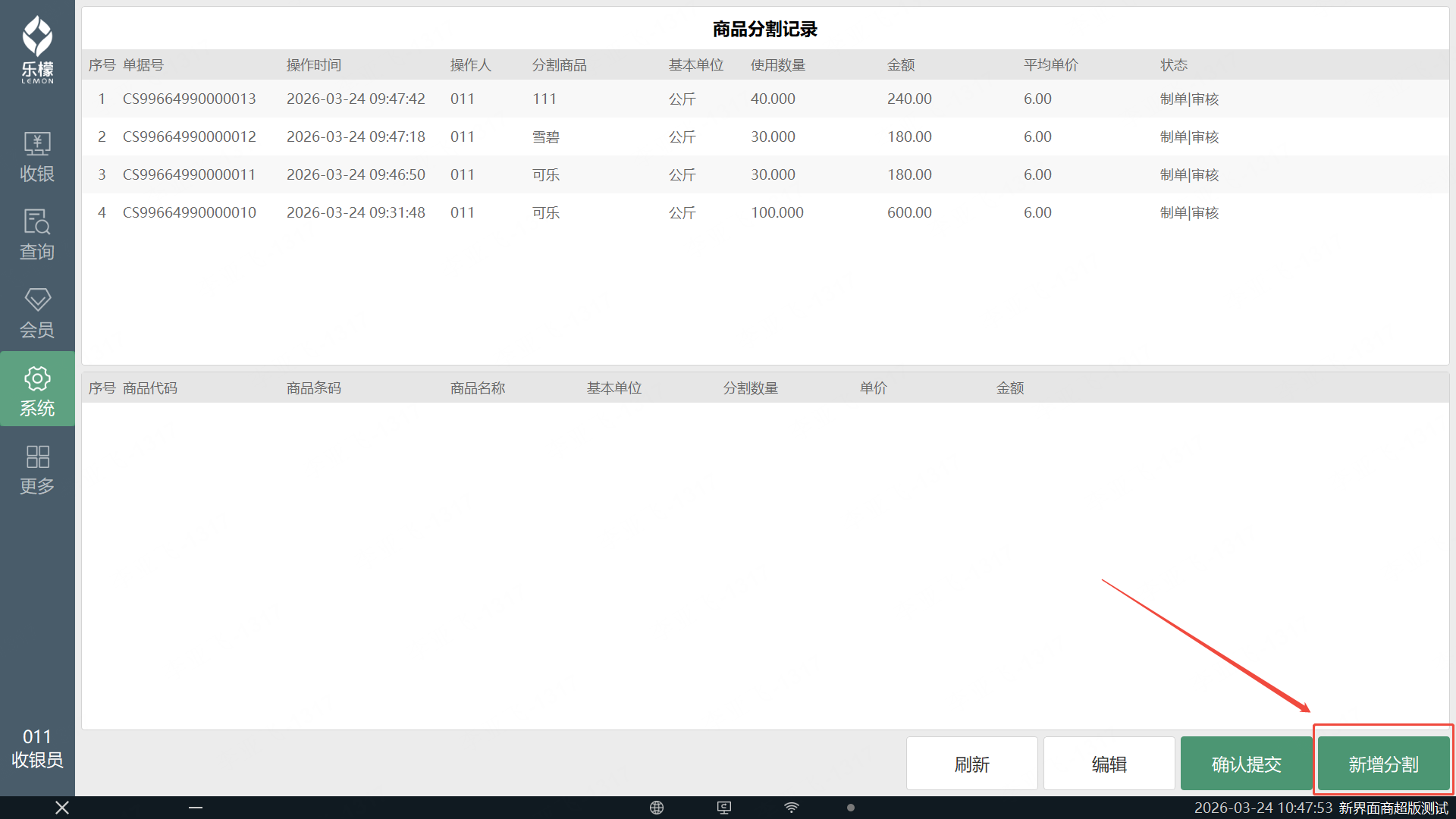Select record row CS99664990000010
The height and width of the screenshot is (819, 1456).
190,212
